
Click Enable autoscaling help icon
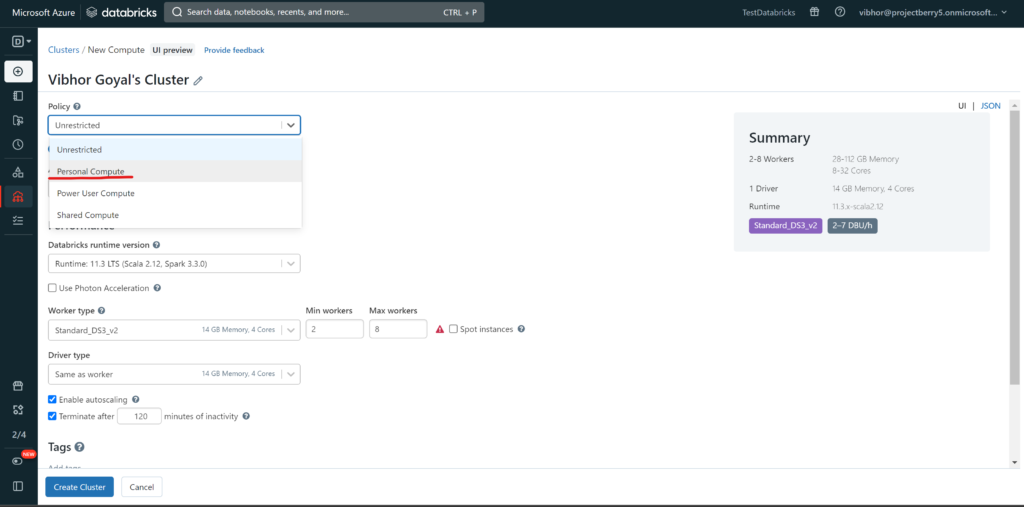136,399
